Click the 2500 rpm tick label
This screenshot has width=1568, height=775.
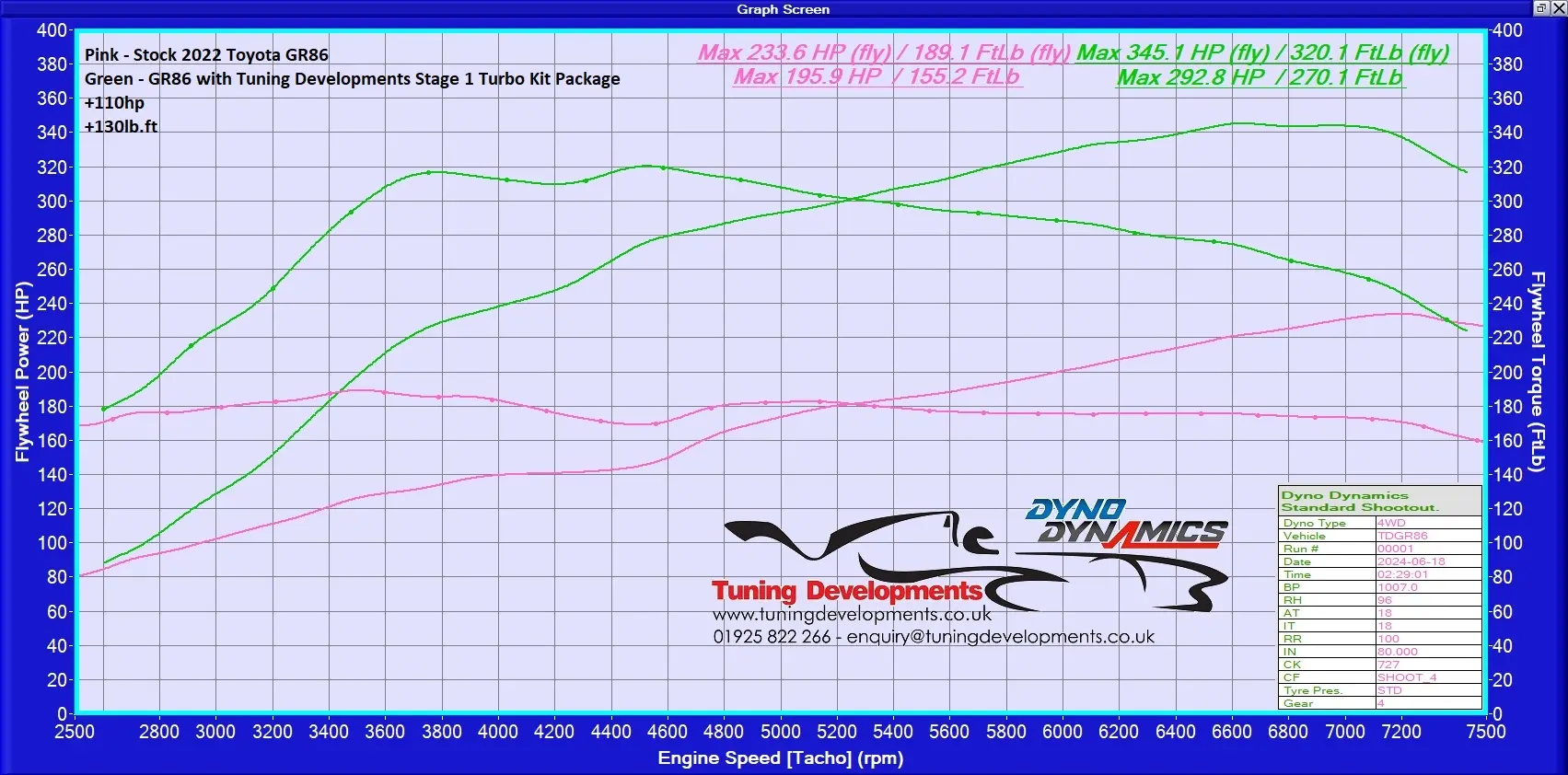tap(75, 732)
